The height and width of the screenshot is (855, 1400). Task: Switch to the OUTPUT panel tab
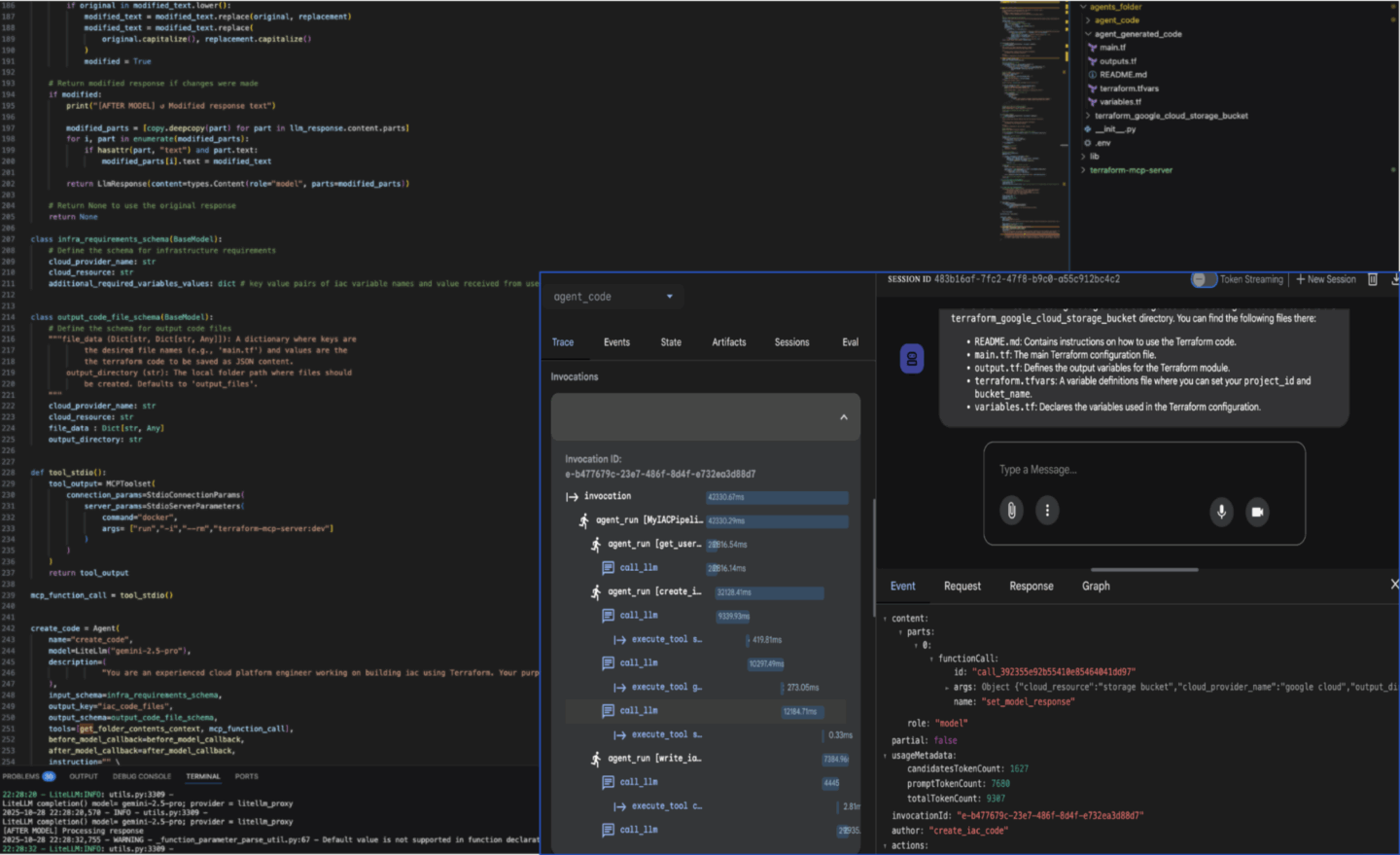[x=84, y=776]
